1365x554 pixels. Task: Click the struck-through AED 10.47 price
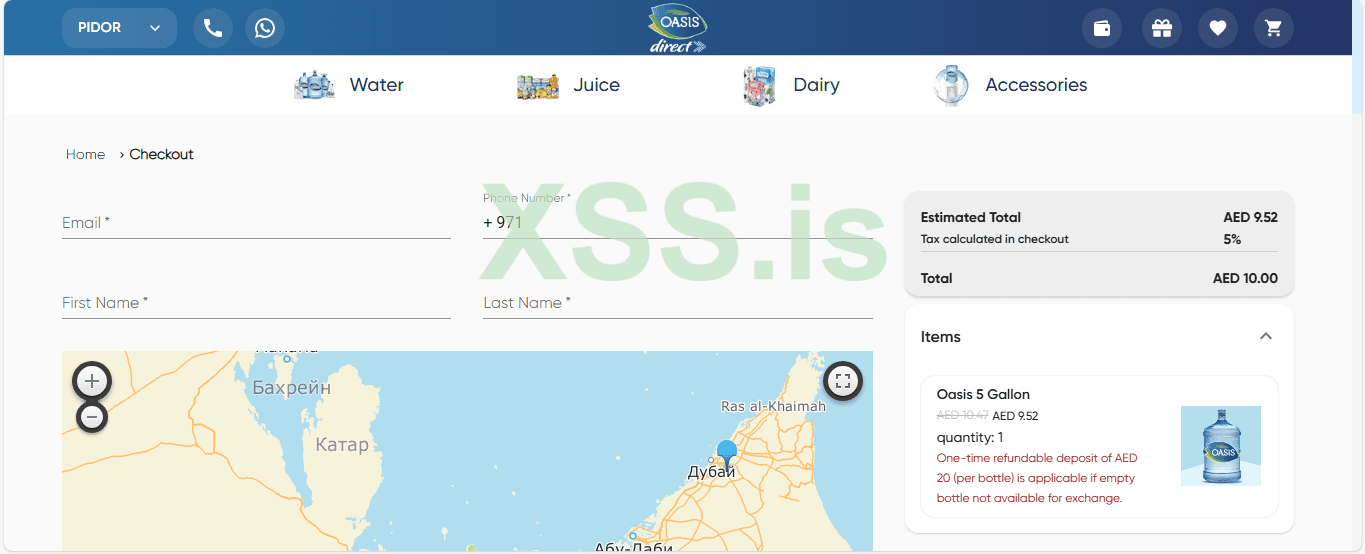click(x=963, y=415)
